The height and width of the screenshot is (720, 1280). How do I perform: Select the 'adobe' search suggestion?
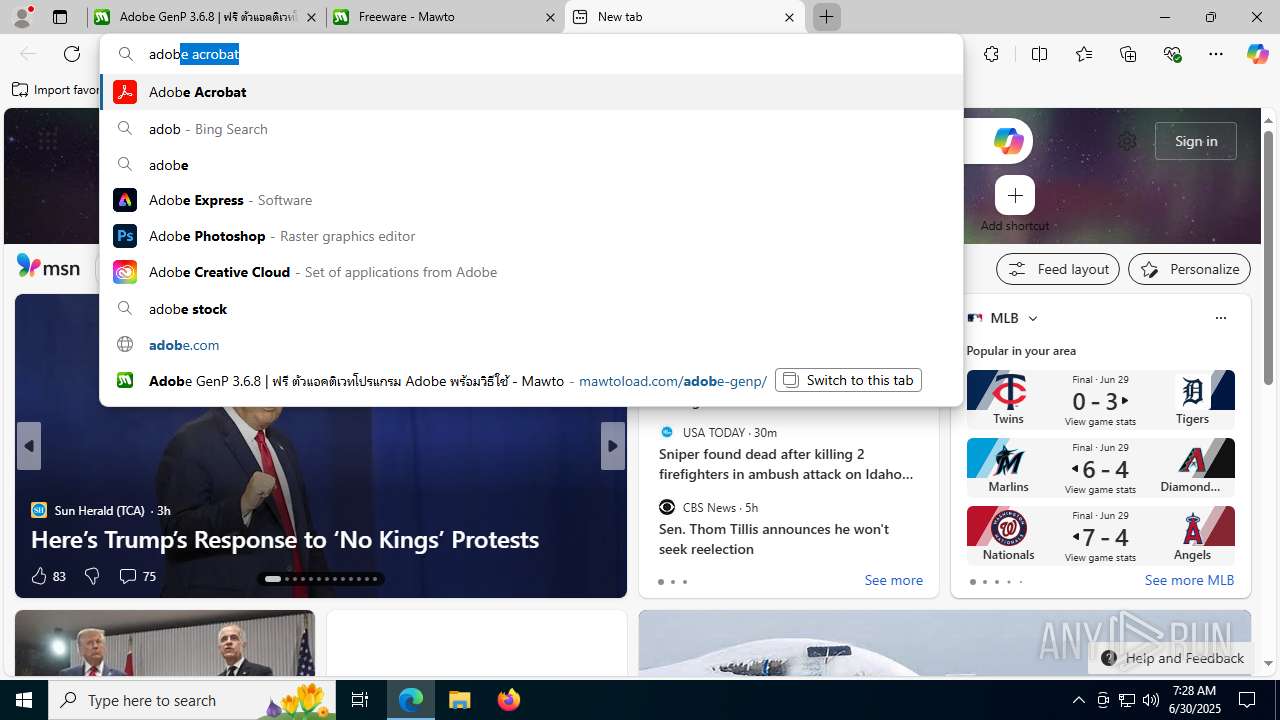tap(531, 165)
